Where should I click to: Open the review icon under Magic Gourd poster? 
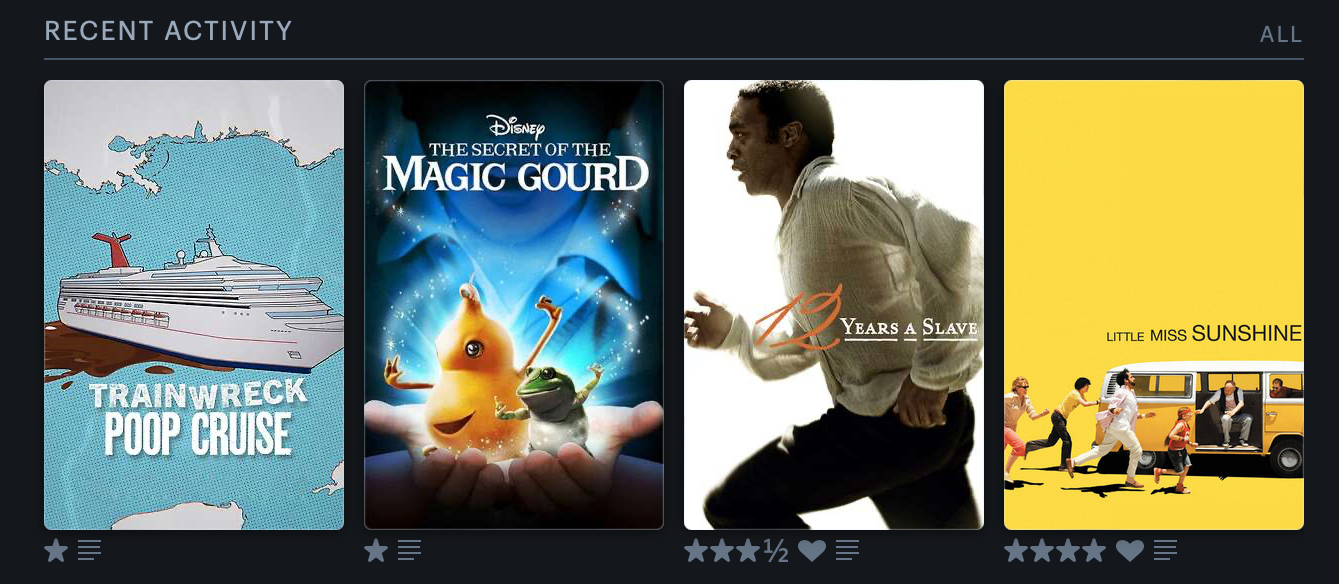click(x=409, y=550)
